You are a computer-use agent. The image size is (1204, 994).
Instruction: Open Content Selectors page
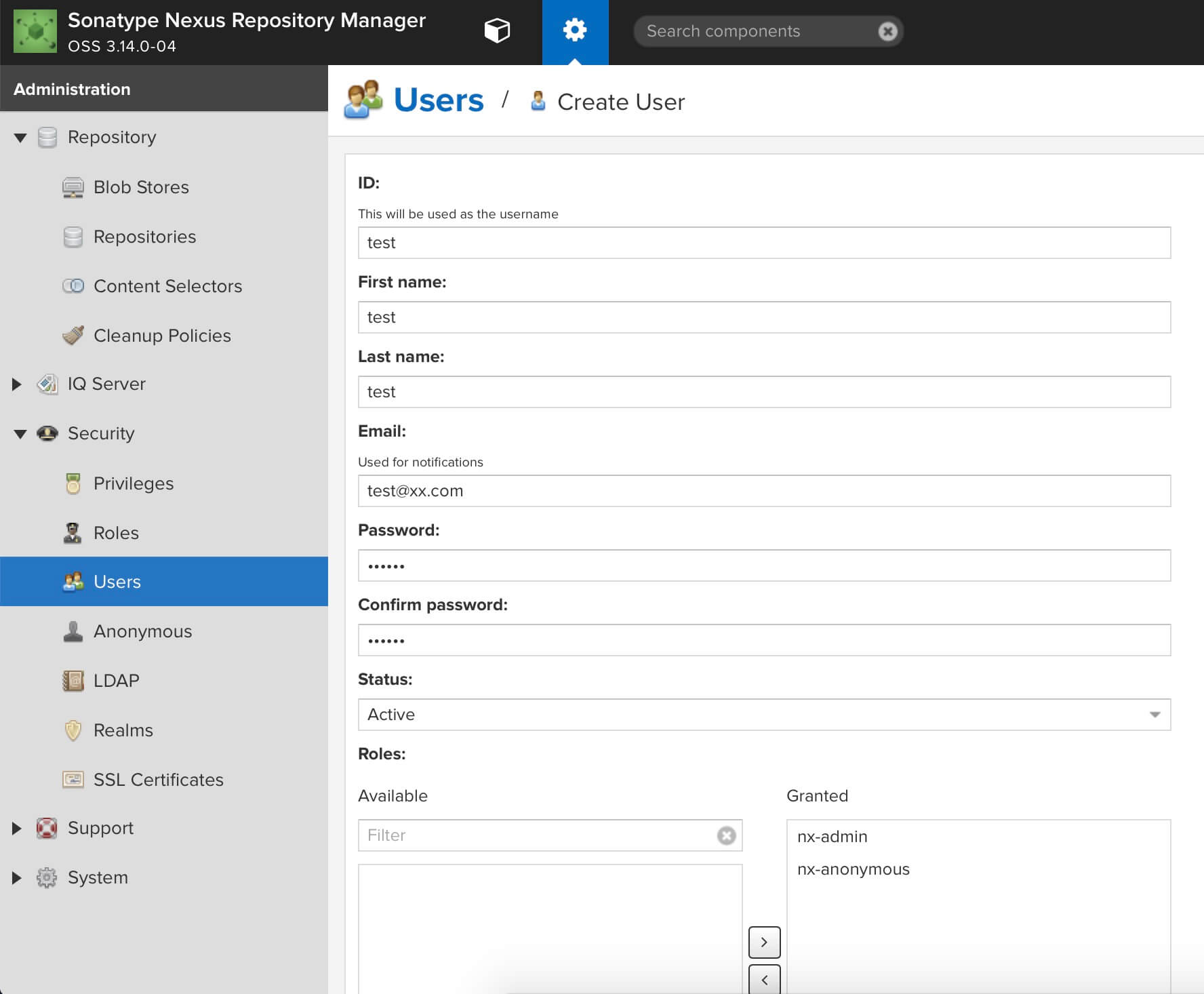(167, 286)
